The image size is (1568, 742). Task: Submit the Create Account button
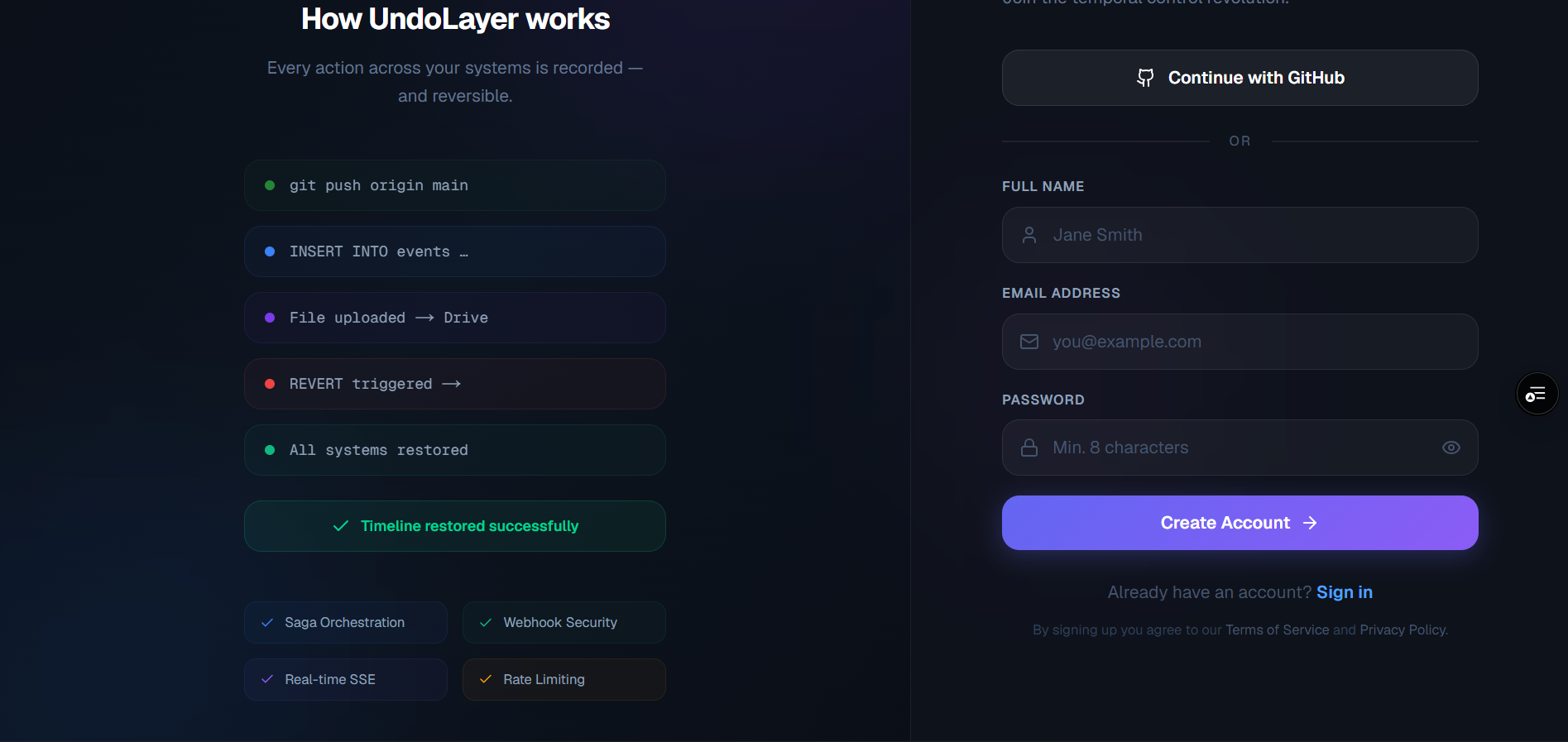1240,523
